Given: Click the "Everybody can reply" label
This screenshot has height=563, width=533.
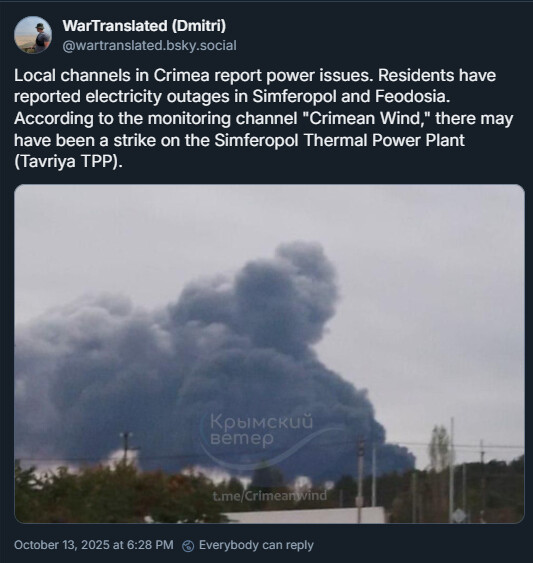Looking at the screenshot, I should point(256,545).
